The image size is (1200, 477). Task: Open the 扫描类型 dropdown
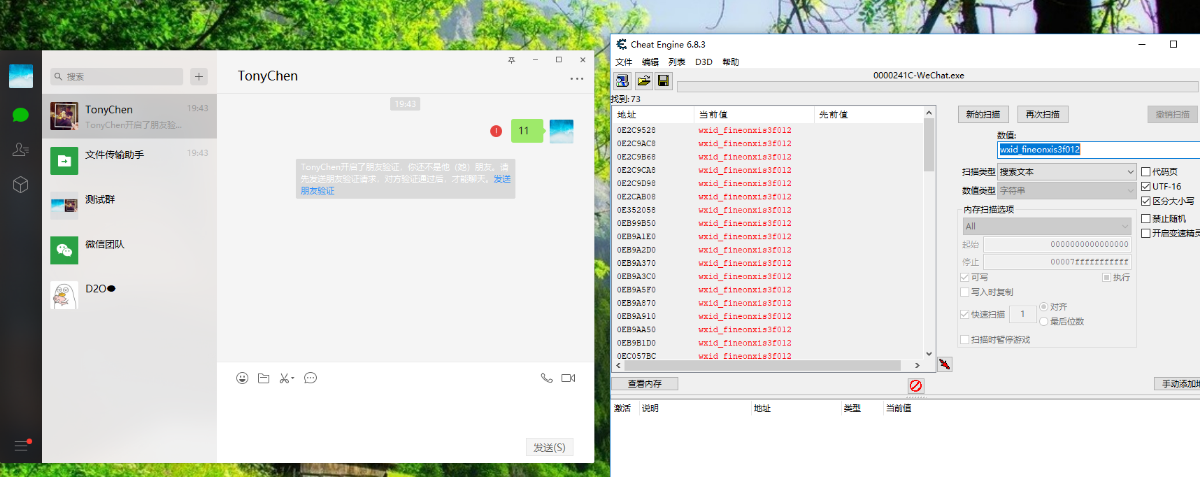1066,172
